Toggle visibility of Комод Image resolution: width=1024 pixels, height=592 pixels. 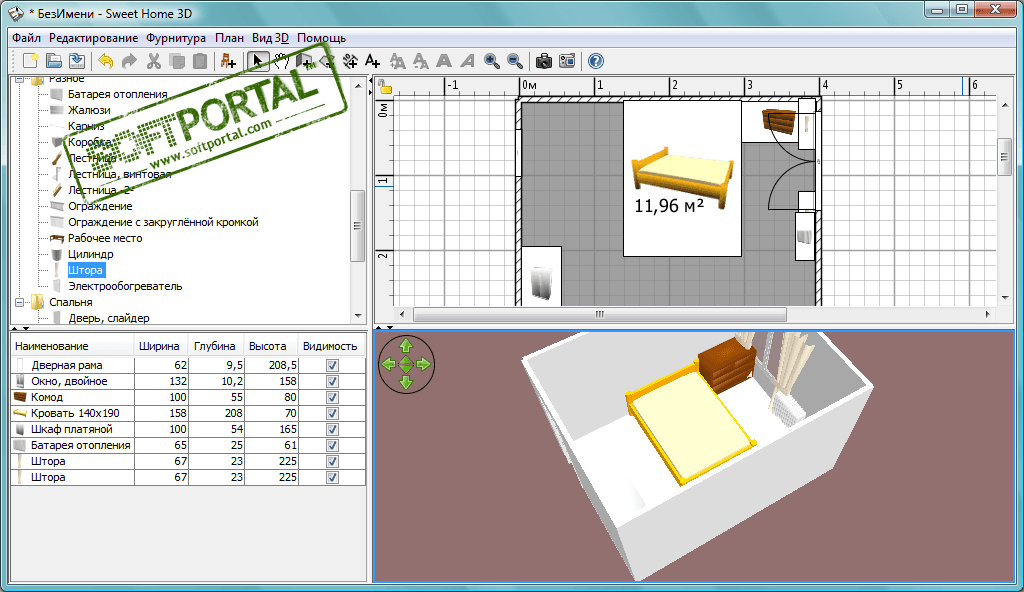tap(332, 397)
